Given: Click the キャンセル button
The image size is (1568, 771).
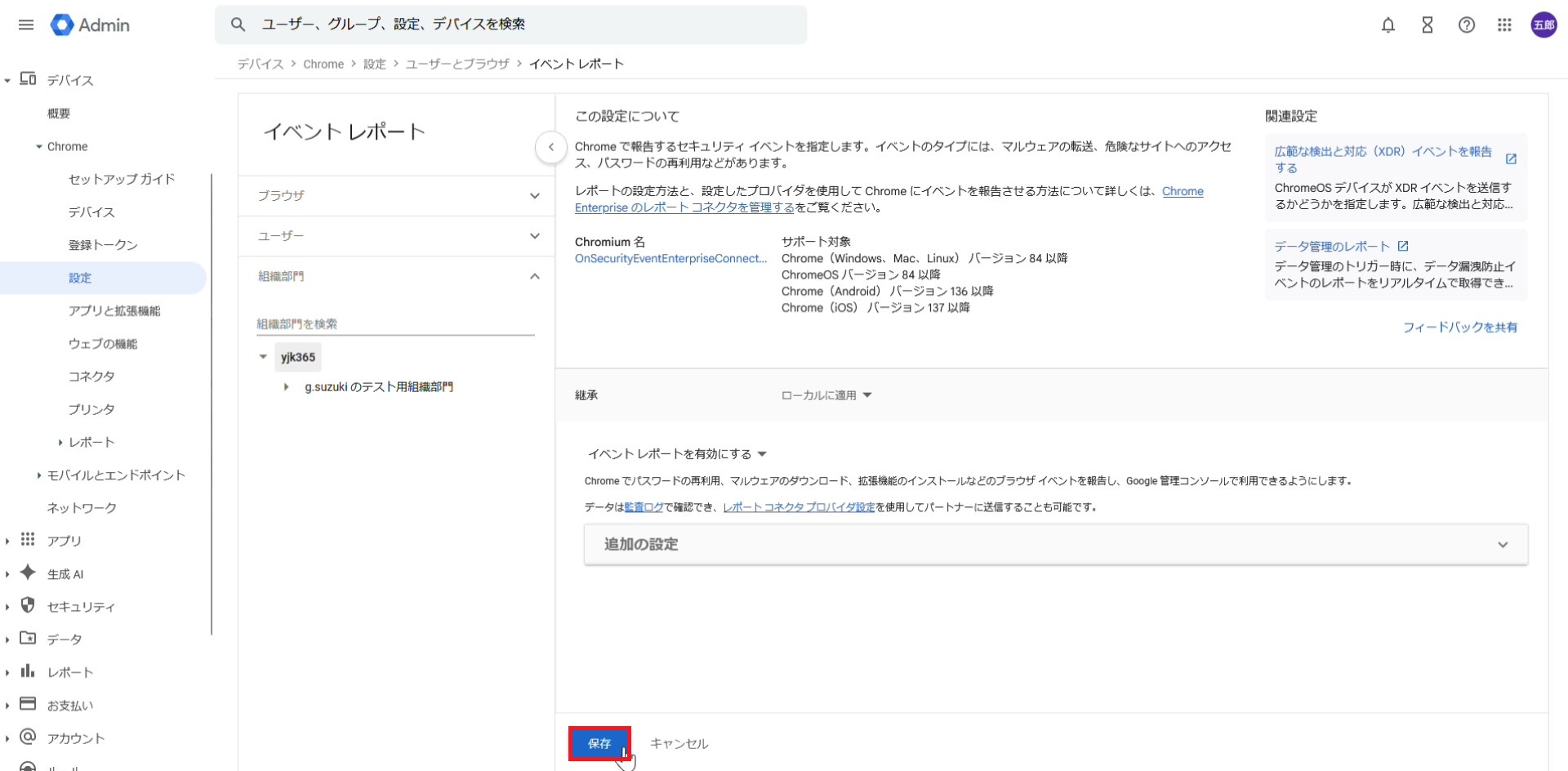Looking at the screenshot, I should [679, 743].
